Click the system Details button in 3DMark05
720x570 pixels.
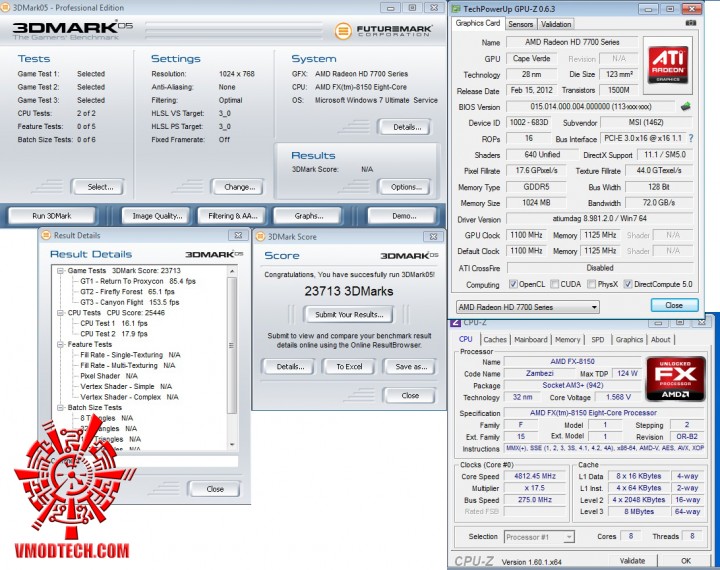(406, 127)
